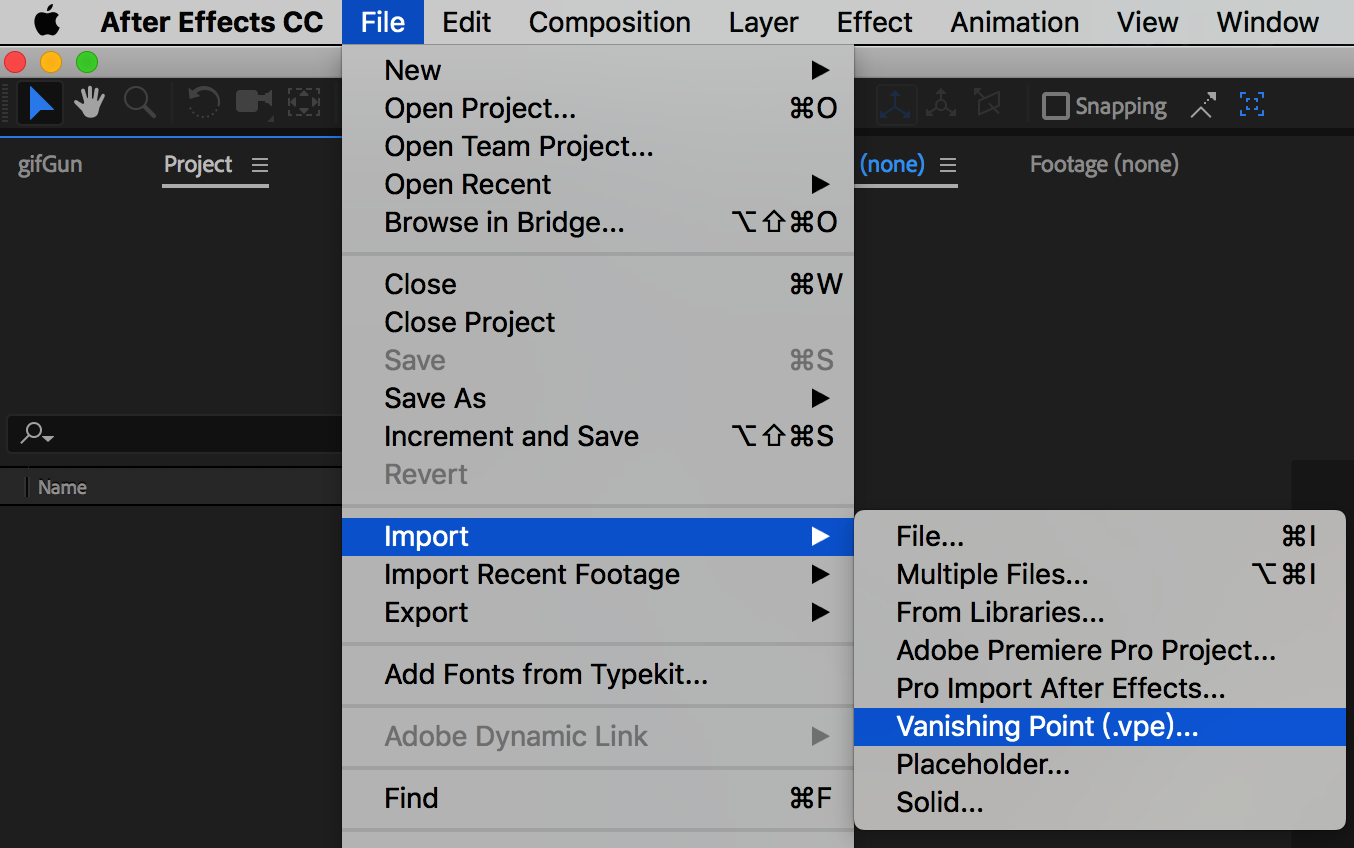Open the Effect menu
The width and height of the screenshot is (1354, 848).
click(x=875, y=22)
